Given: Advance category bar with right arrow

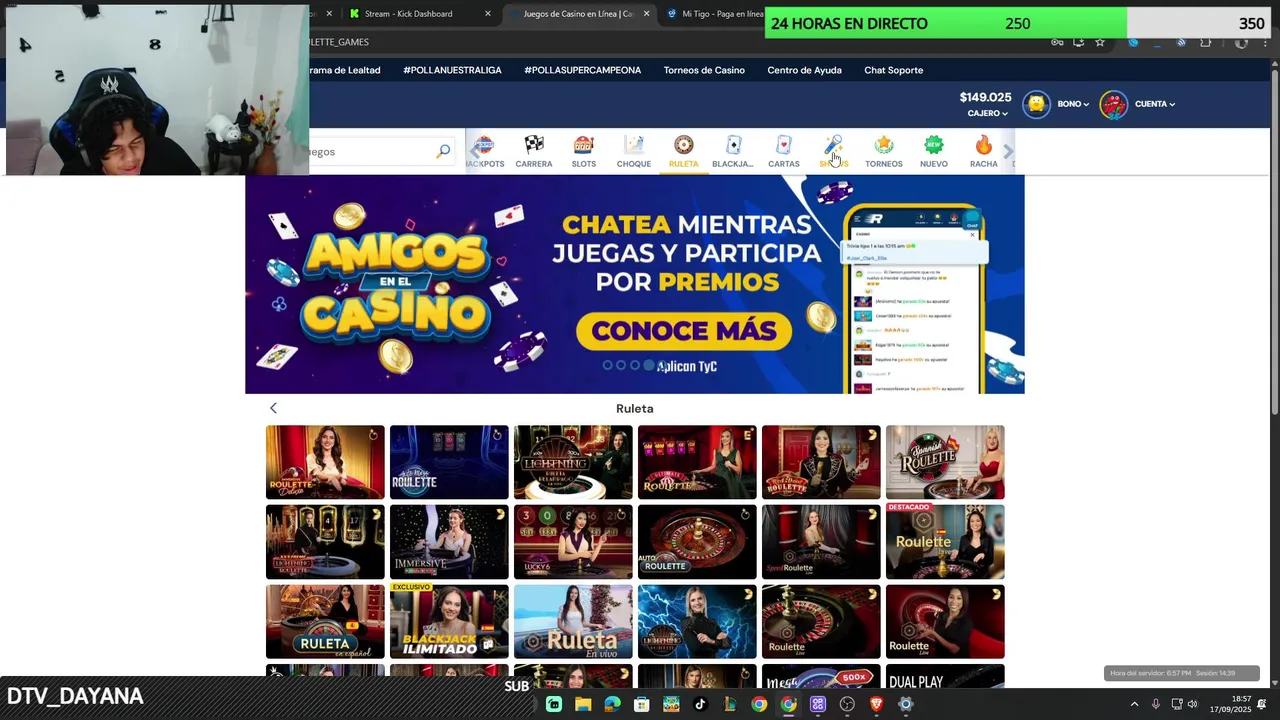Looking at the screenshot, I should [1008, 152].
